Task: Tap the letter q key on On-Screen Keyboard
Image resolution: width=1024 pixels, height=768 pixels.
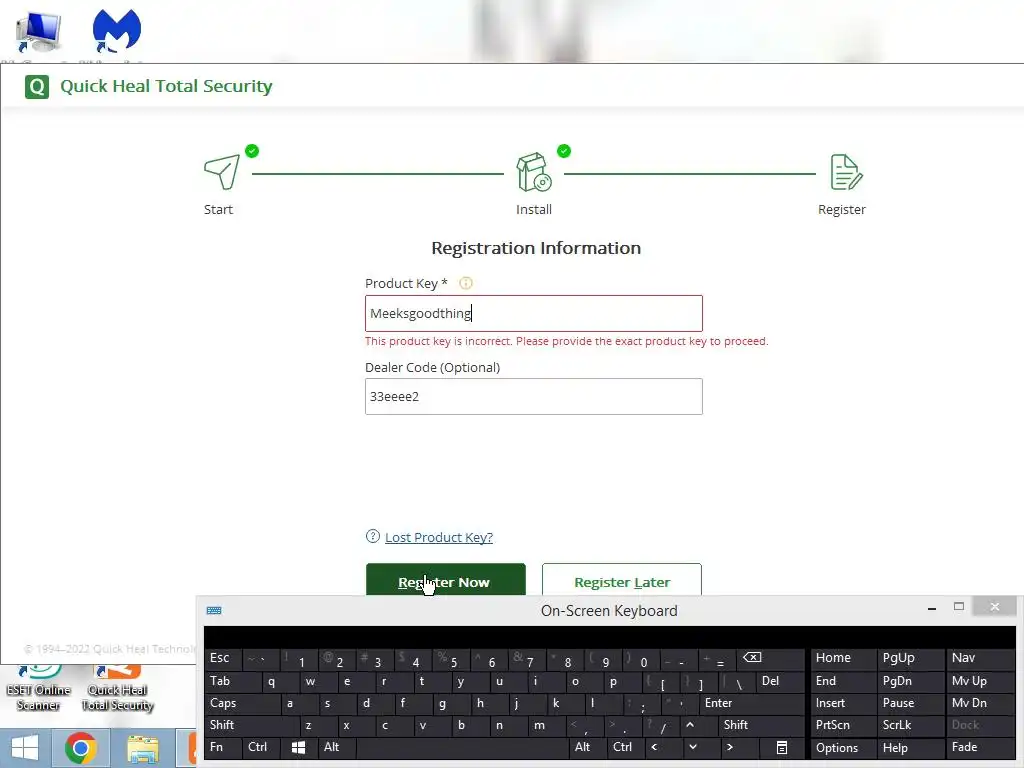Action: (280, 681)
